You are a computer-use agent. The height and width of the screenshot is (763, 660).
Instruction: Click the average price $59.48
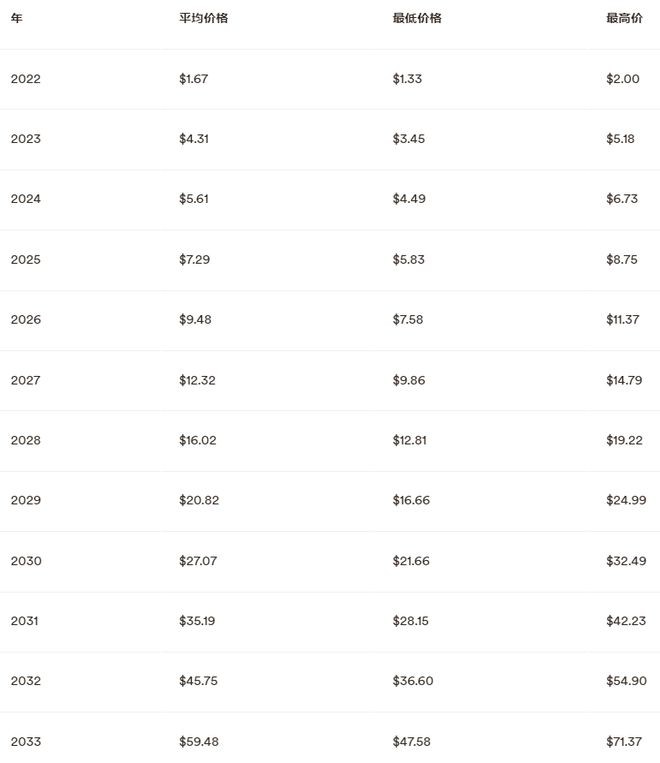(199, 742)
